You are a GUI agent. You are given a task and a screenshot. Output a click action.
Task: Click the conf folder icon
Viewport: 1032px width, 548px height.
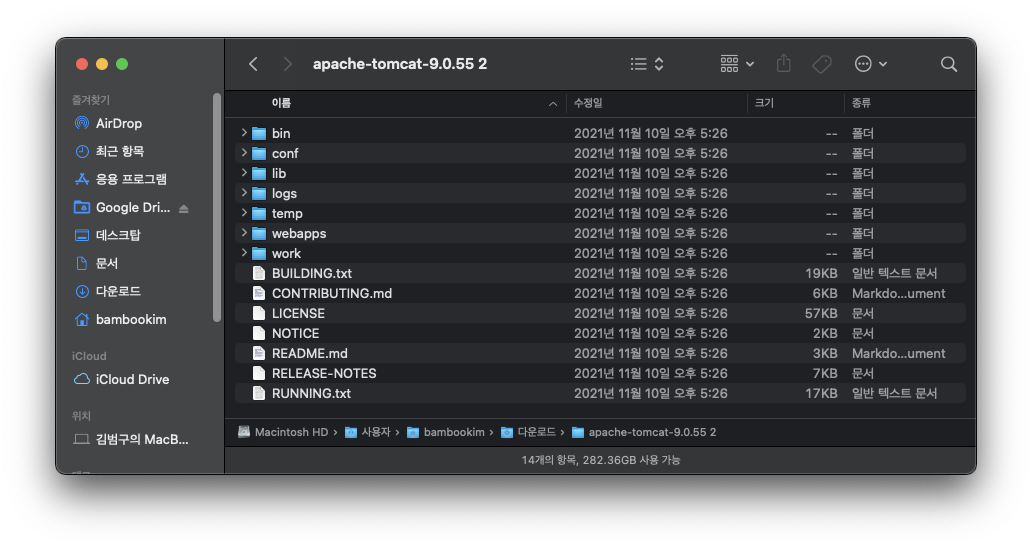point(259,153)
